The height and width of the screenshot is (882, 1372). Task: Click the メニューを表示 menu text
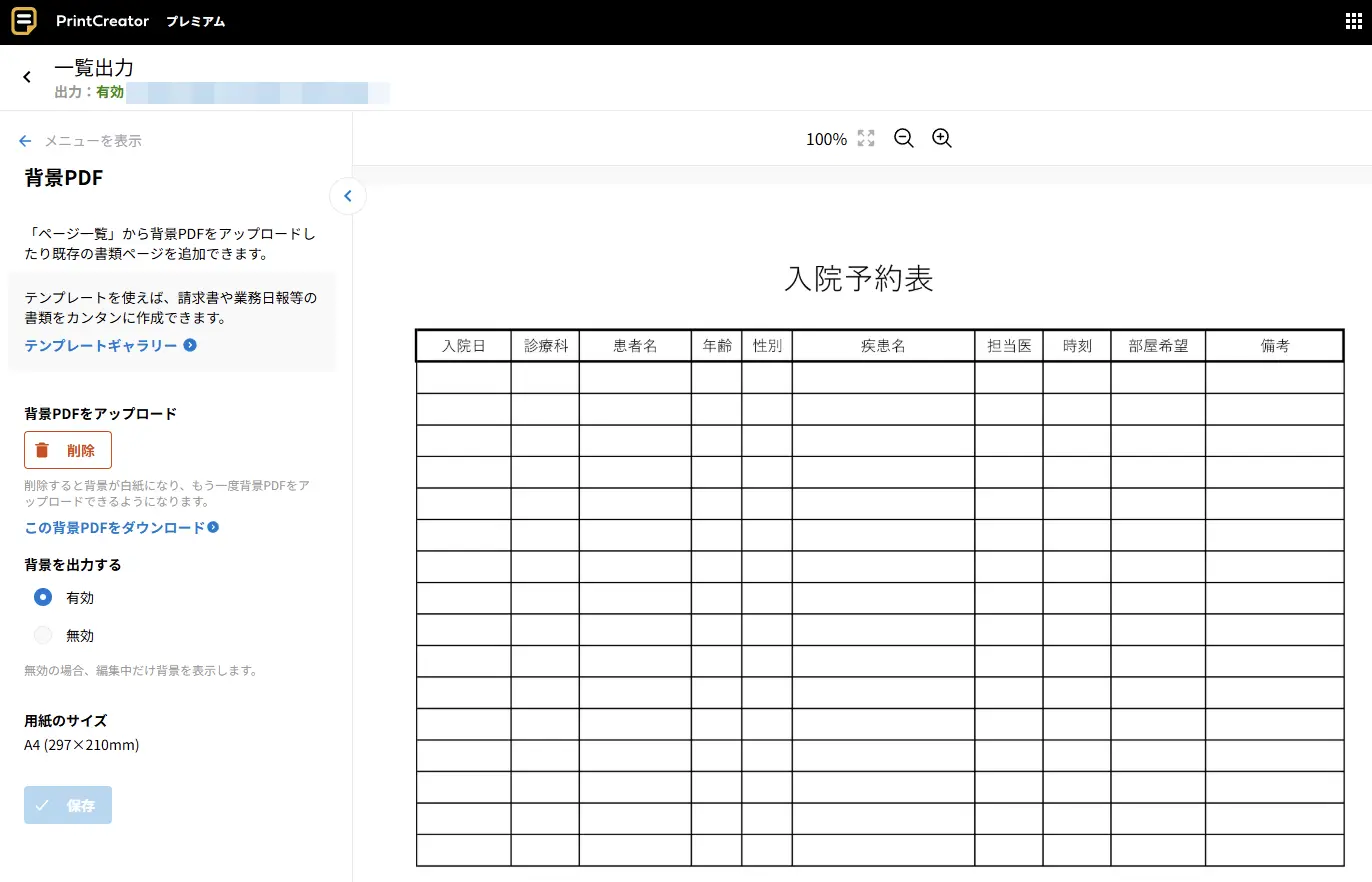click(93, 141)
